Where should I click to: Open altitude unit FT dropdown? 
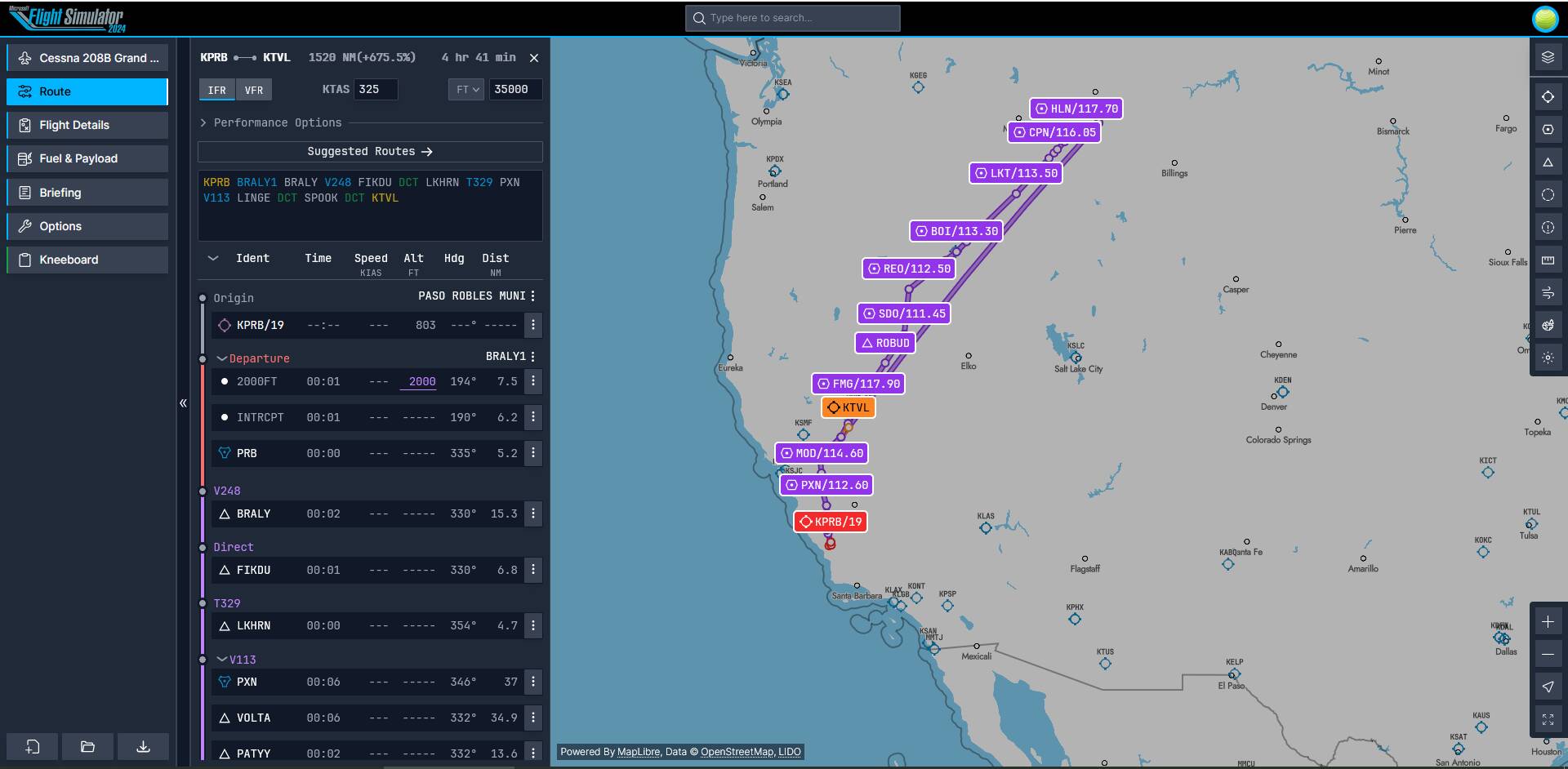466,90
